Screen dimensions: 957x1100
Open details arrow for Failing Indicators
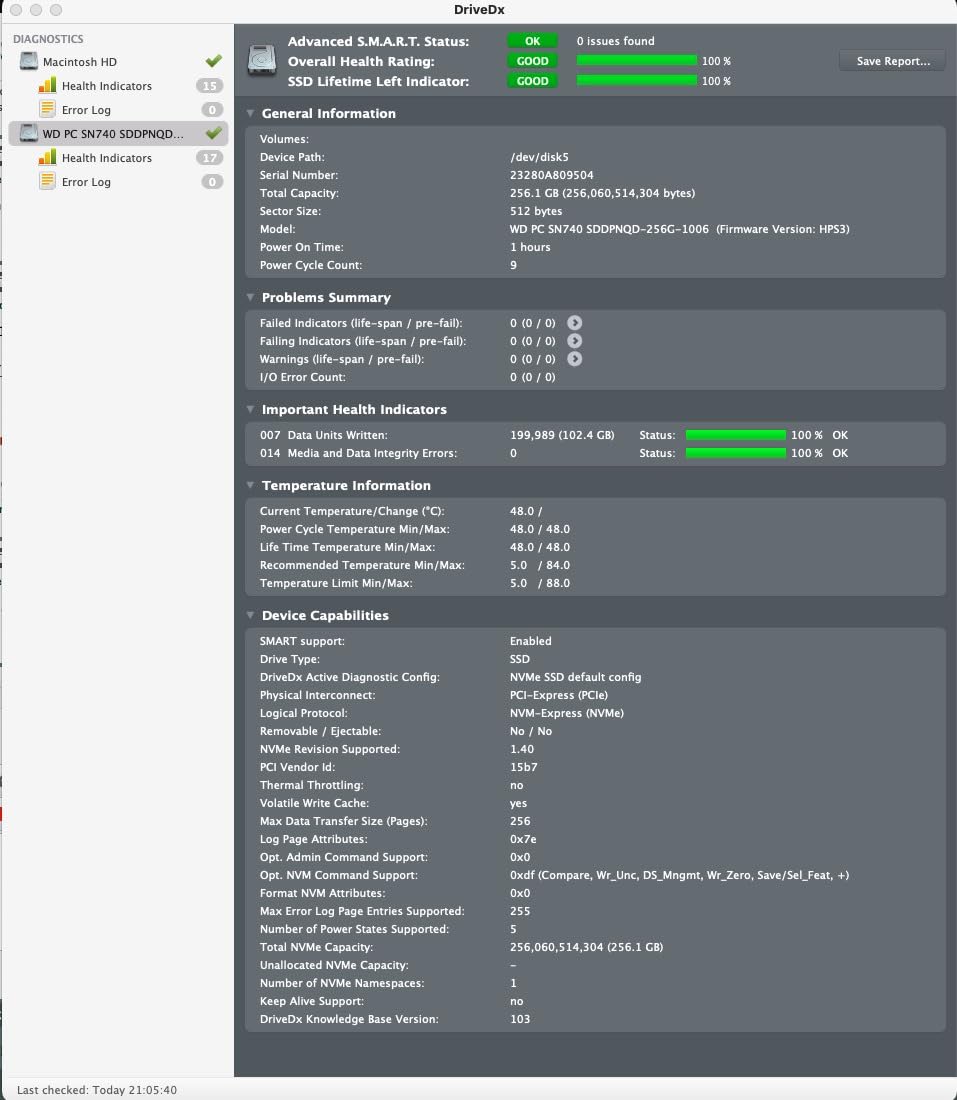575,341
